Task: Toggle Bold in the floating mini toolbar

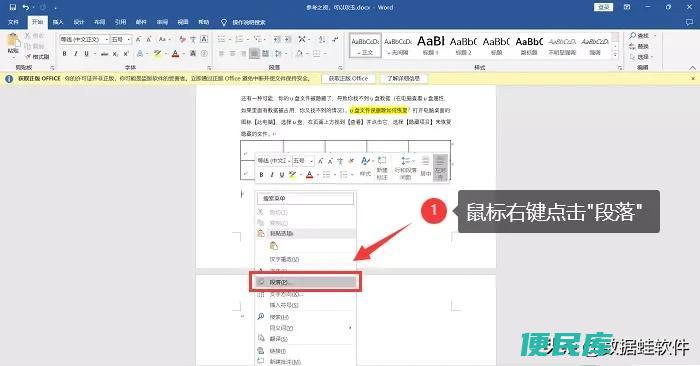Action: [262, 175]
